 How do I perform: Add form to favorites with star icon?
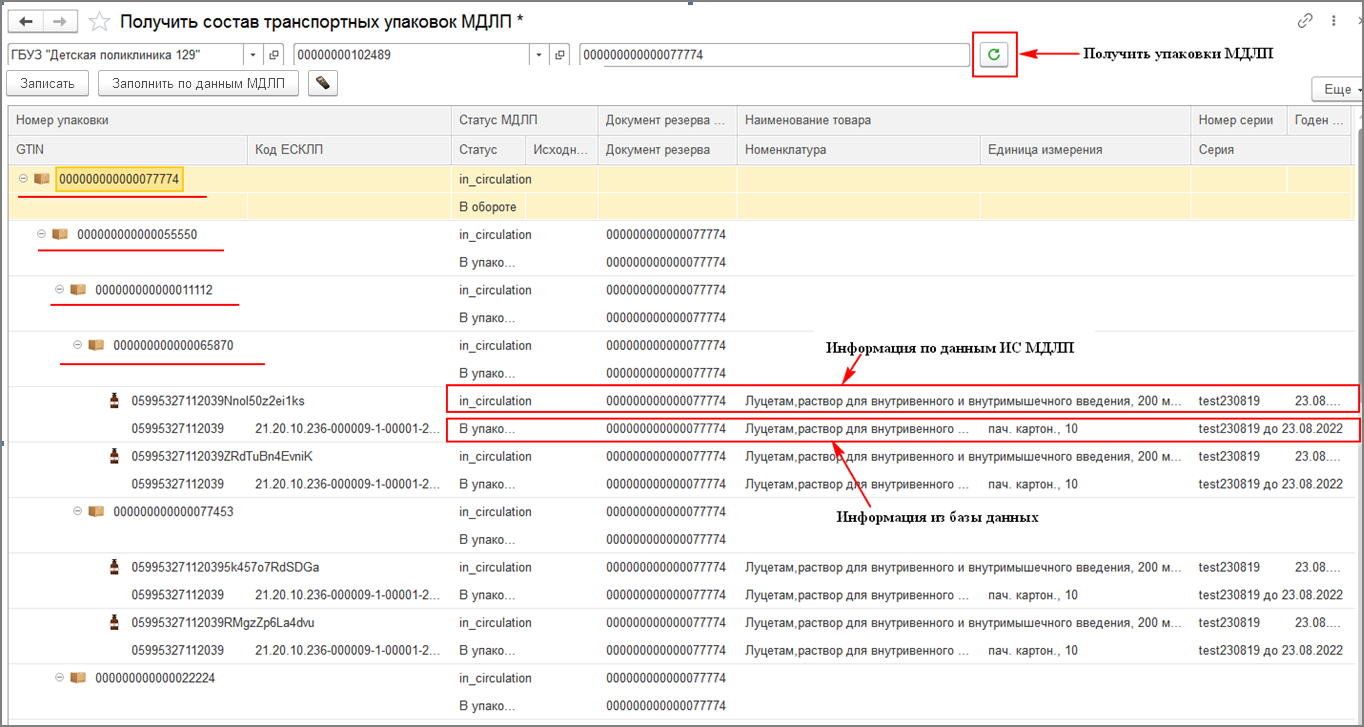(x=99, y=21)
